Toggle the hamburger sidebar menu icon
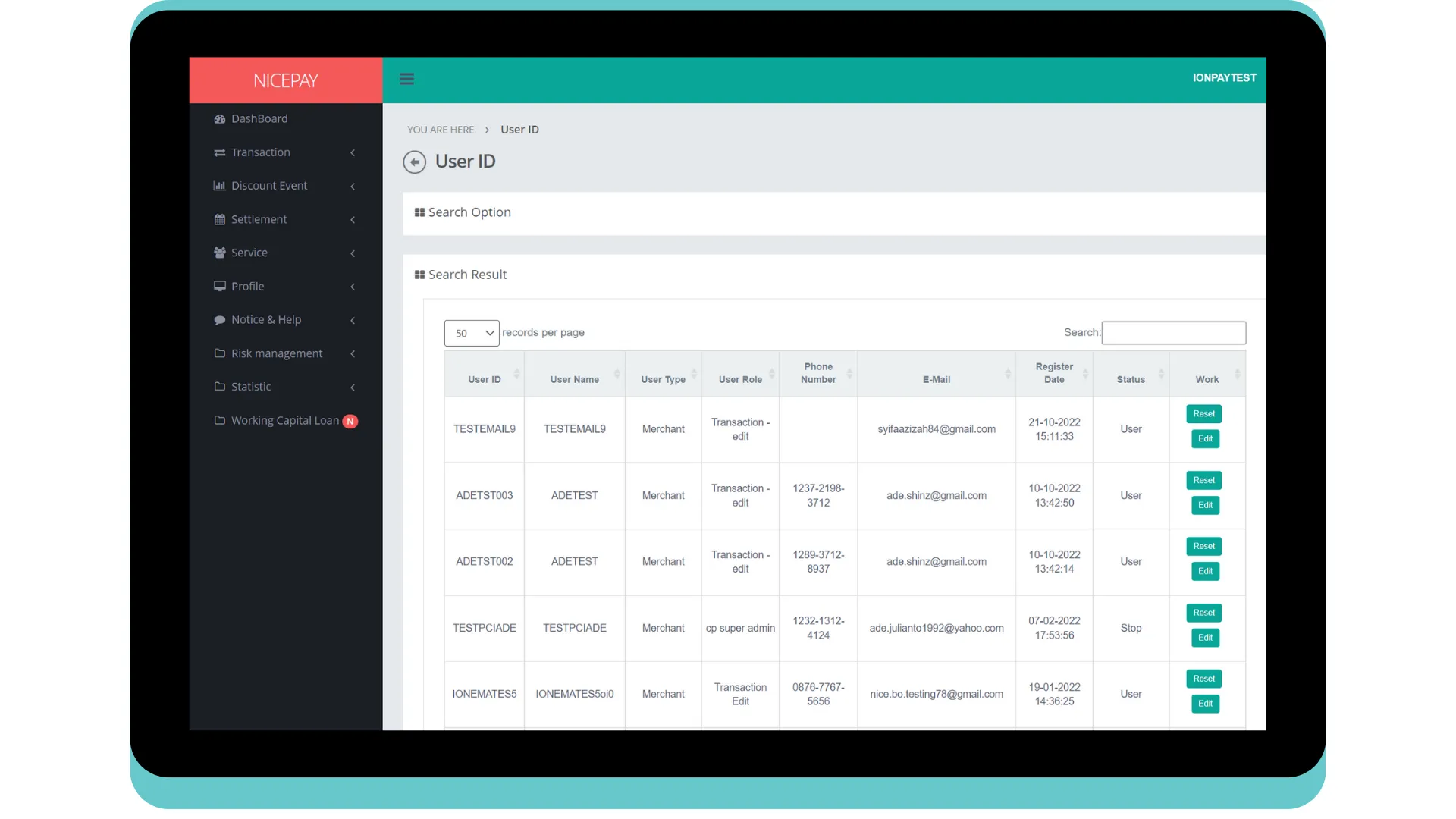This screenshot has width=1456, height=819. (406, 79)
